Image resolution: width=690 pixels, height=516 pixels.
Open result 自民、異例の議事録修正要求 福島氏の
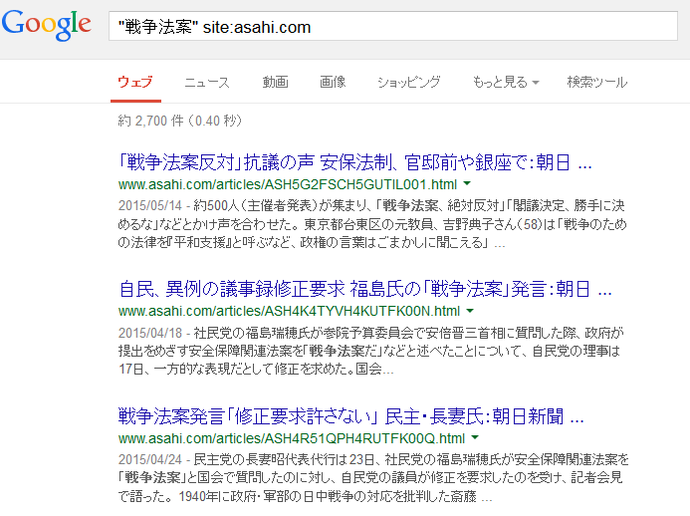click(365, 289)
